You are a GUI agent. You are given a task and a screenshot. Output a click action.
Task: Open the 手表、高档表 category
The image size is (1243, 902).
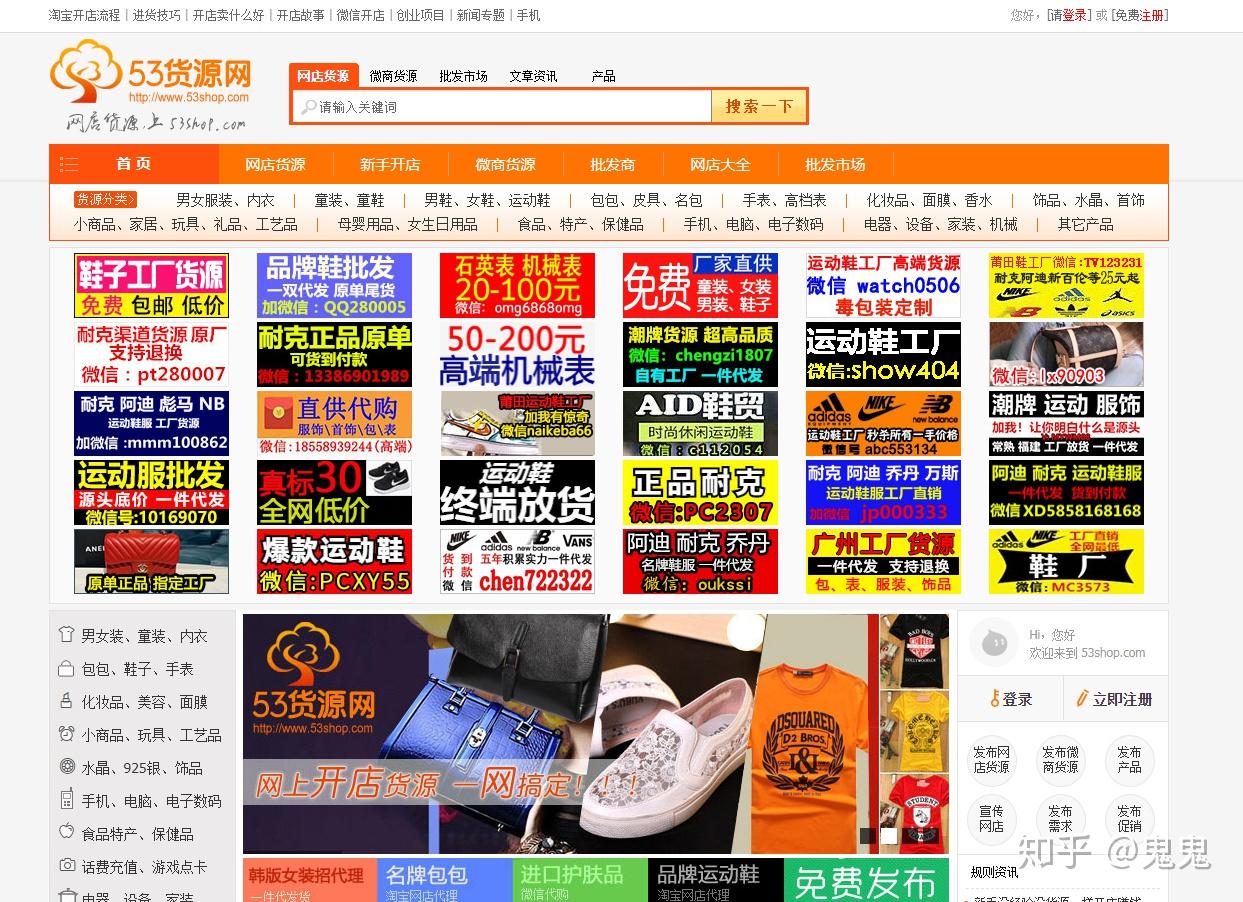784,200
